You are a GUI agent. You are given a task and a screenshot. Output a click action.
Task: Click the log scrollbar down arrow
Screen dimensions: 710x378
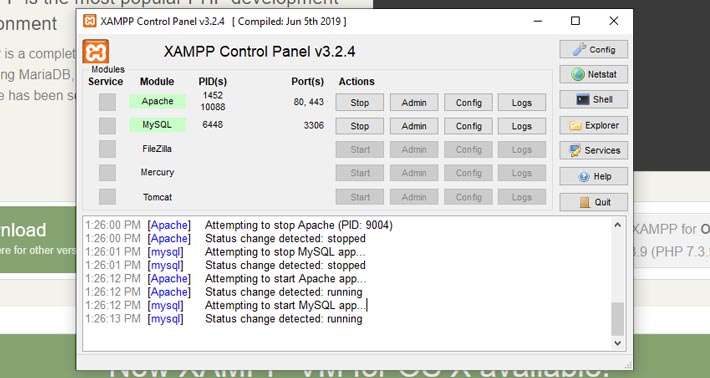point(618,343)
